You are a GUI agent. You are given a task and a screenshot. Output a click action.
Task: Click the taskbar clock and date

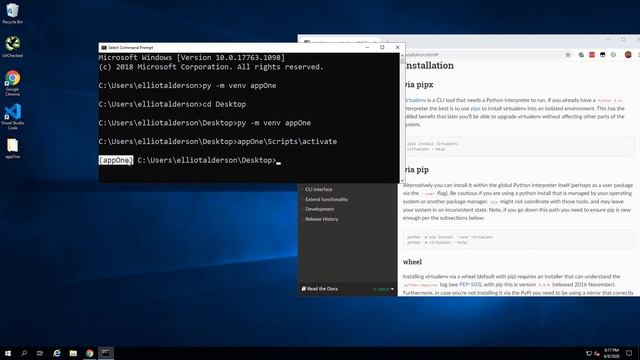point(611,353)
